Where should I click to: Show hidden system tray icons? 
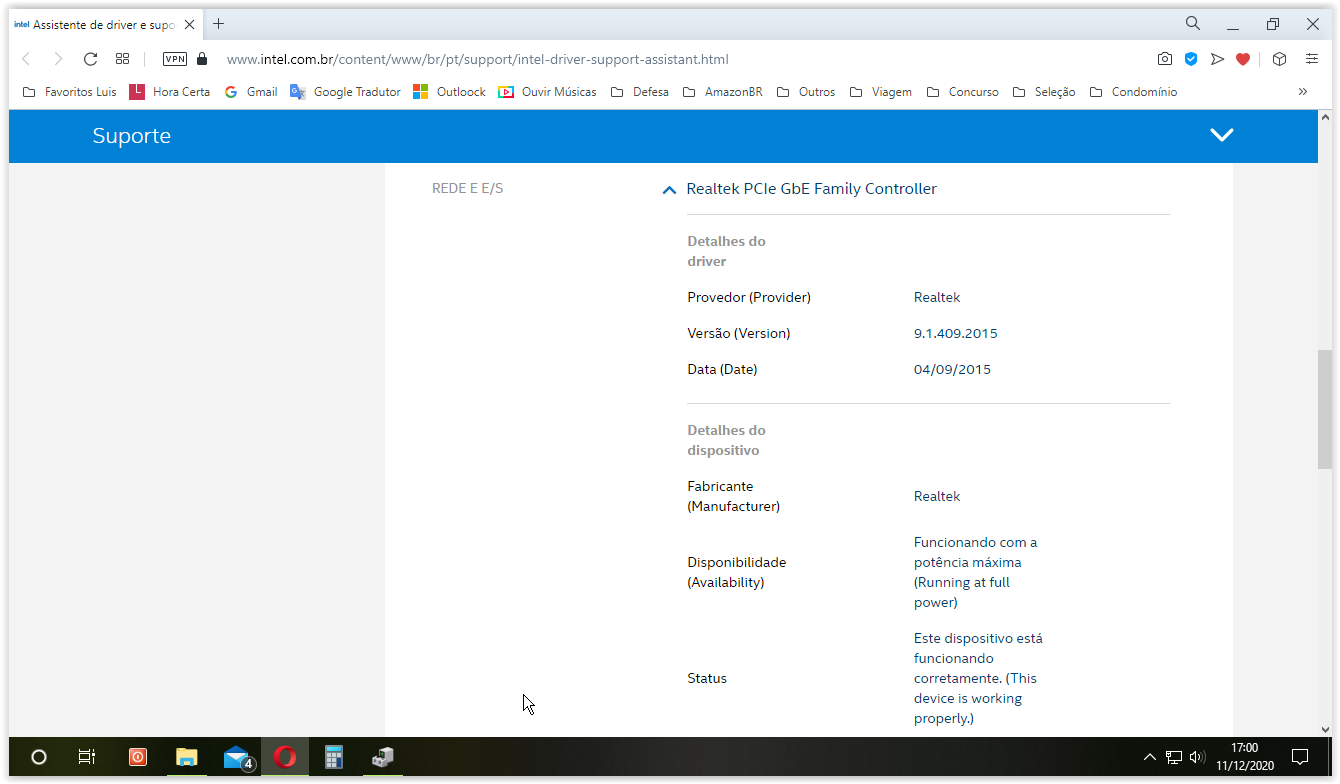point(1149,757)
